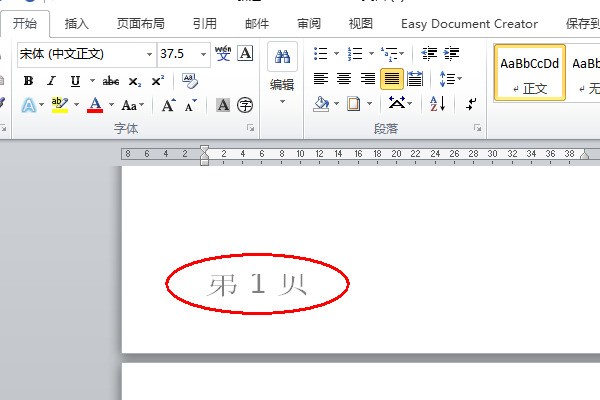This screenshot has height=400, width=600.
Task: Click the binoculars Find icon
Action: 282,57
